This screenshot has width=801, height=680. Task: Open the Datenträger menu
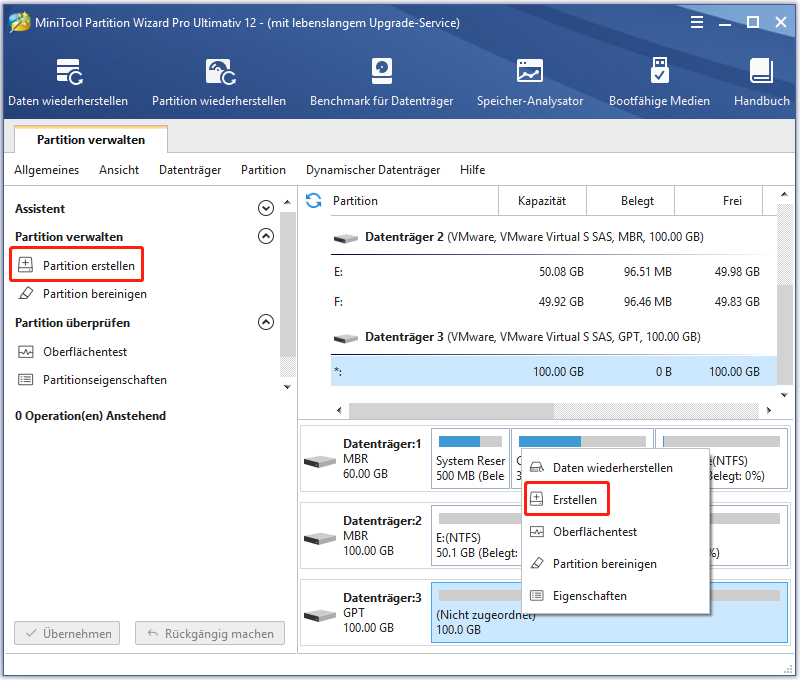click(190, 170)
